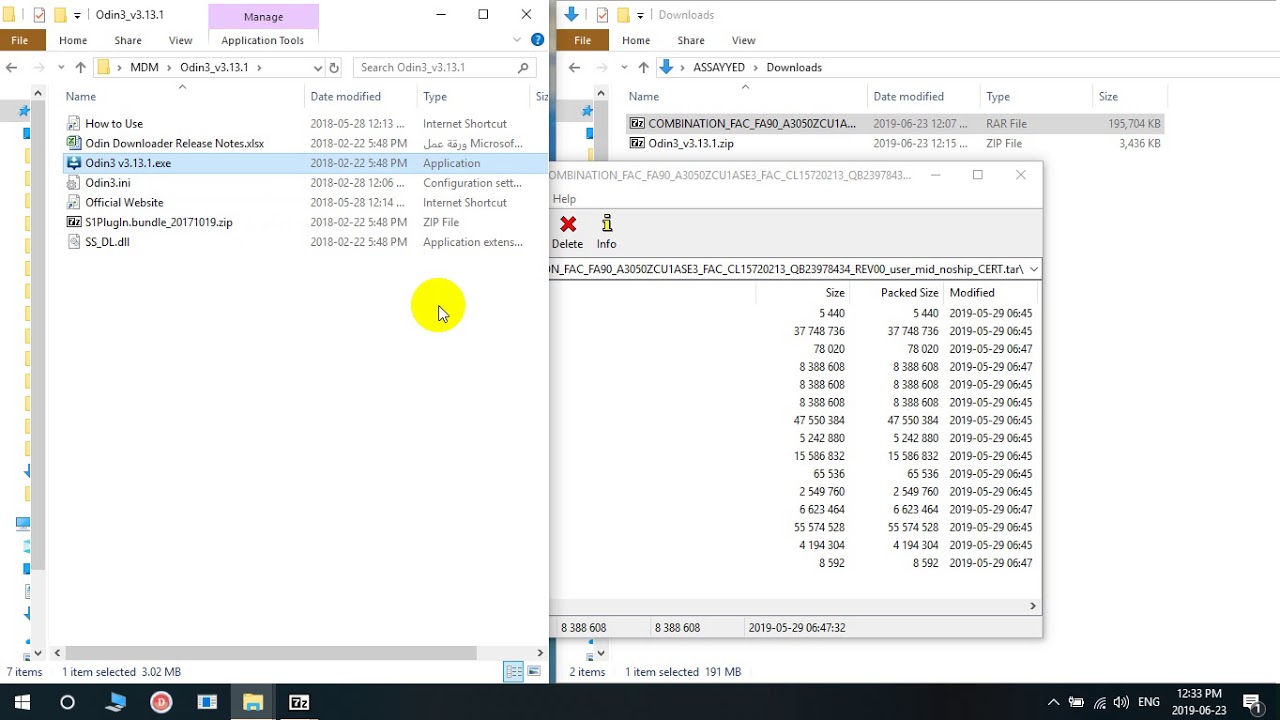Go up one folder in Odin3 window

(81, 67)
